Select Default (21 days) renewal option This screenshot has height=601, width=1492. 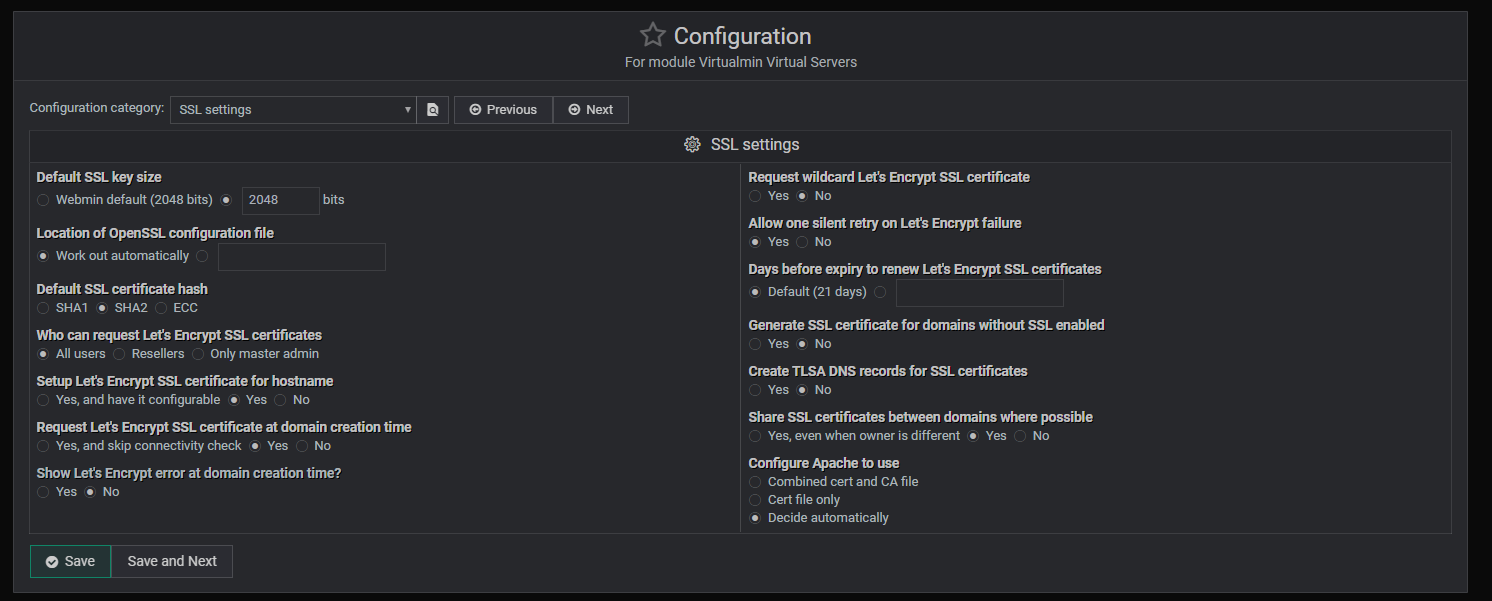click(755, 292)
